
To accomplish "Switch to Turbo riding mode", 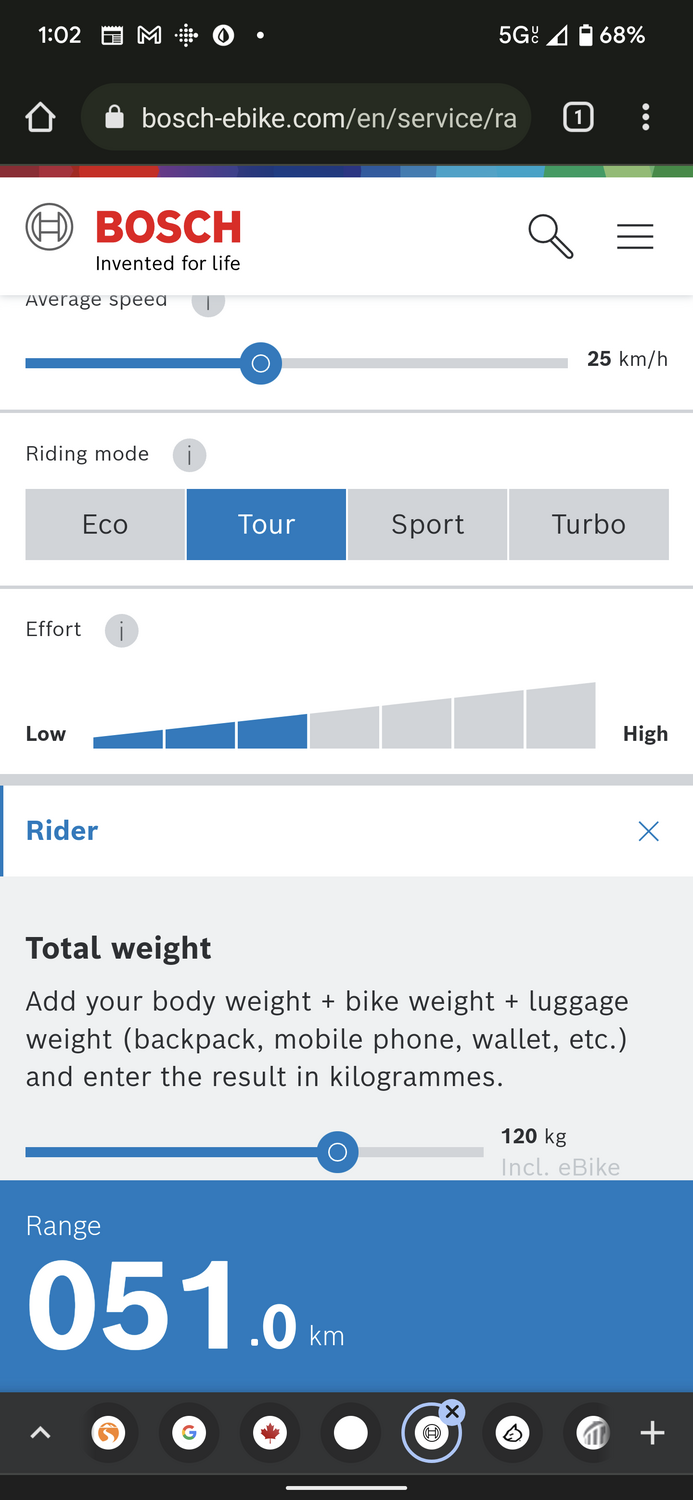I will coord(589,524).
